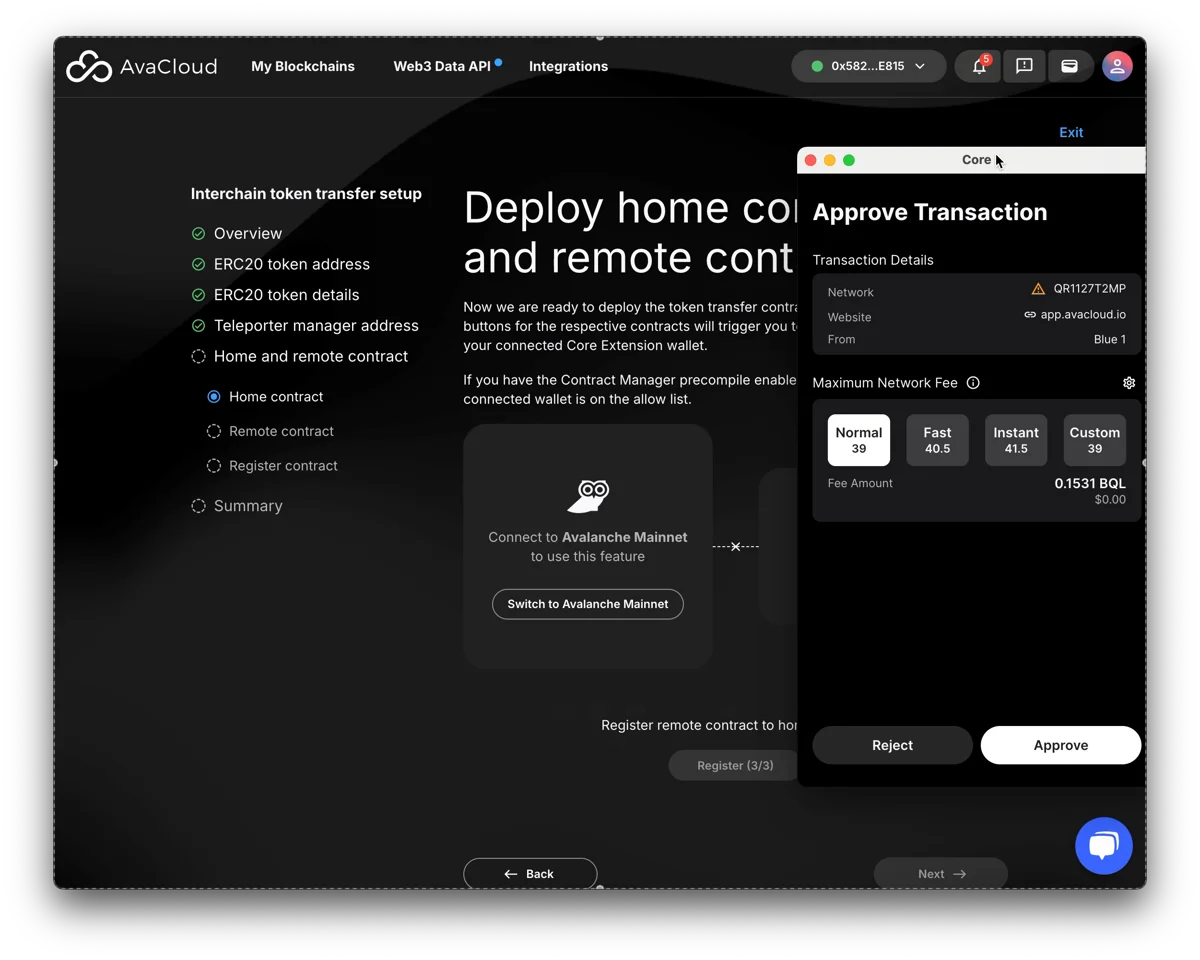The image size is (1200, 960).
Task: Click the Core owl wallet icon
Action: 588,495
